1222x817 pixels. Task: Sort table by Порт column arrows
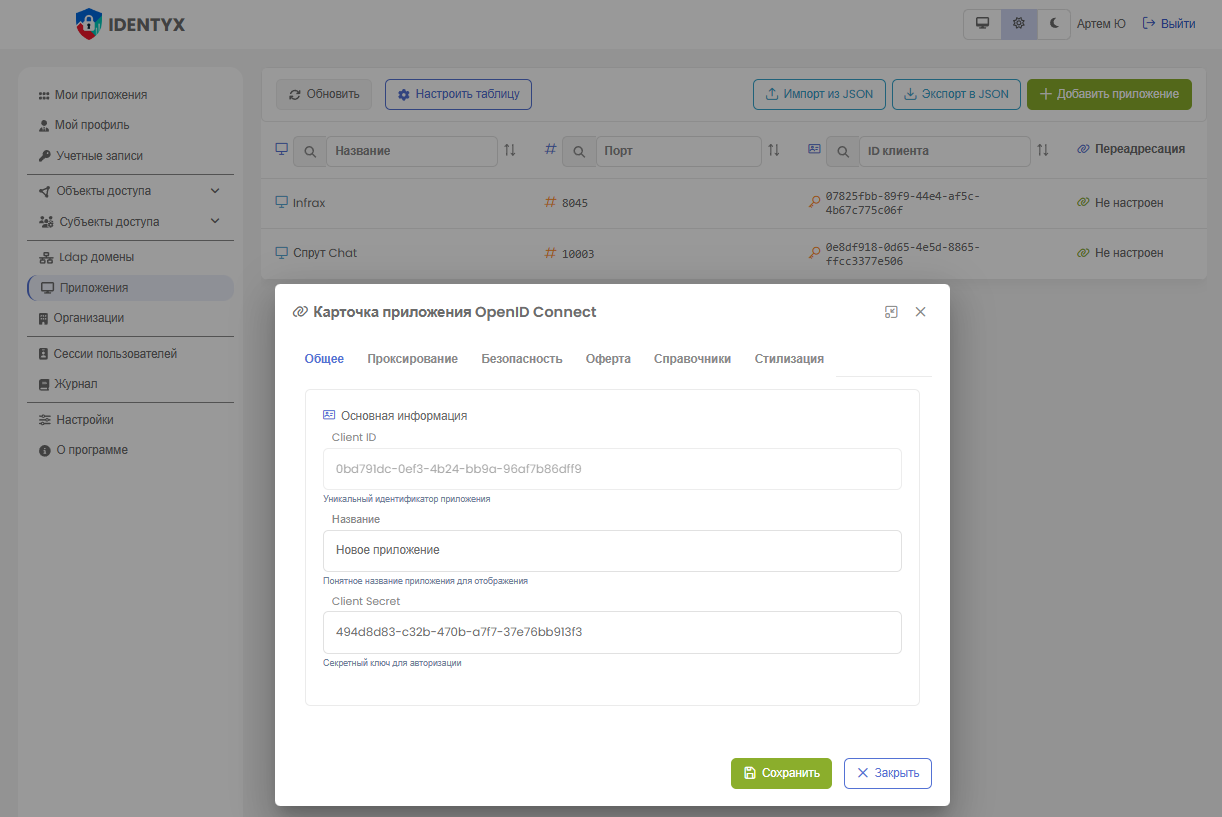pos(773,150)
